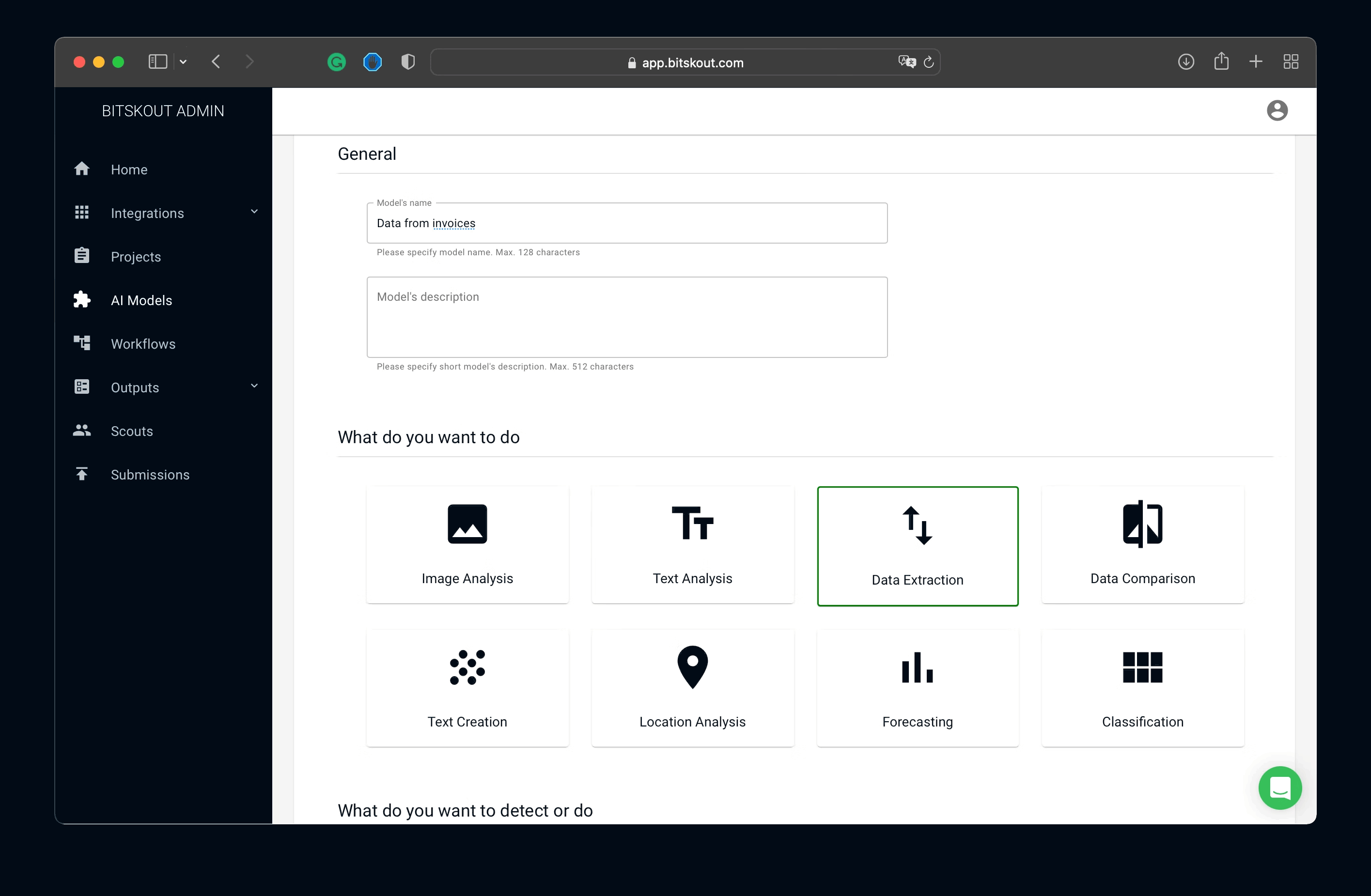Expand the Outputs menu

point(134,387)
